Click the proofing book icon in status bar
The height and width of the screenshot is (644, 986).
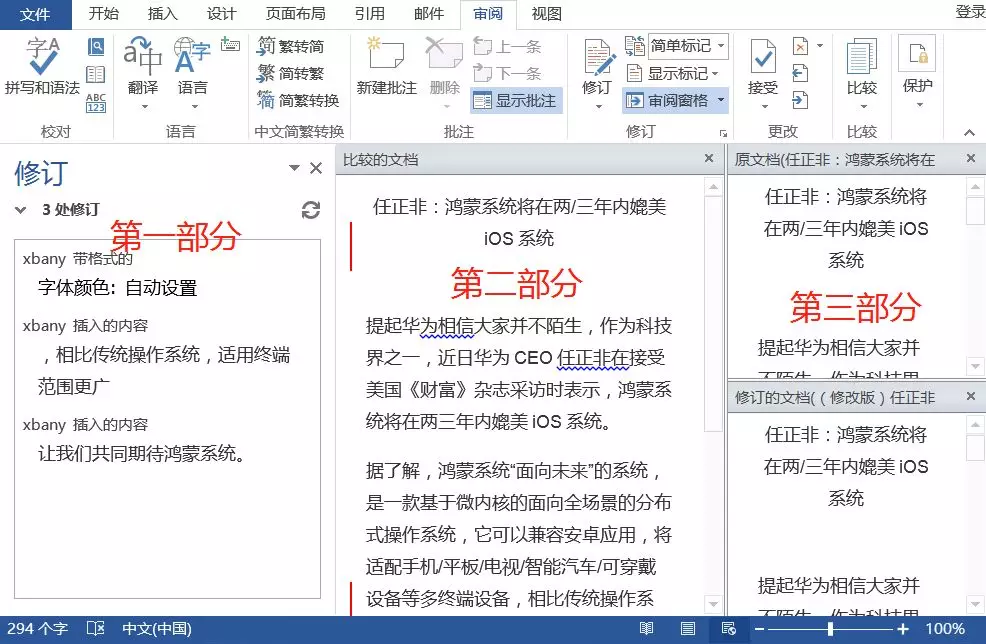(95, 628)
